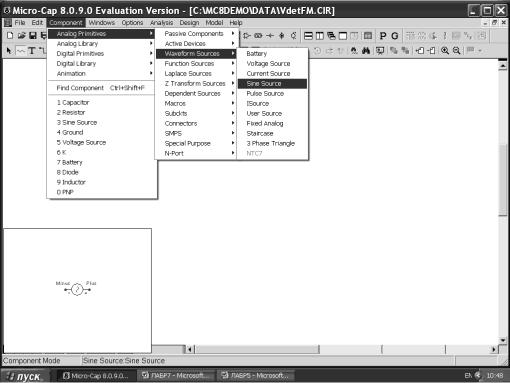Select Pulse Source menu item
Image resolution: width=510 pixels, height=383 pixels.
pos(272,94)
